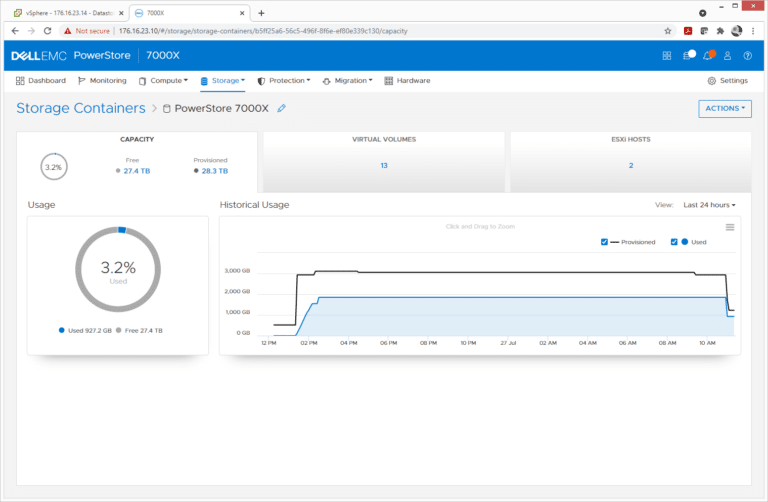This screenshot has width=768, height=502.
Task: Click the 7000X appliance name in header
Action: pos(163,56)
